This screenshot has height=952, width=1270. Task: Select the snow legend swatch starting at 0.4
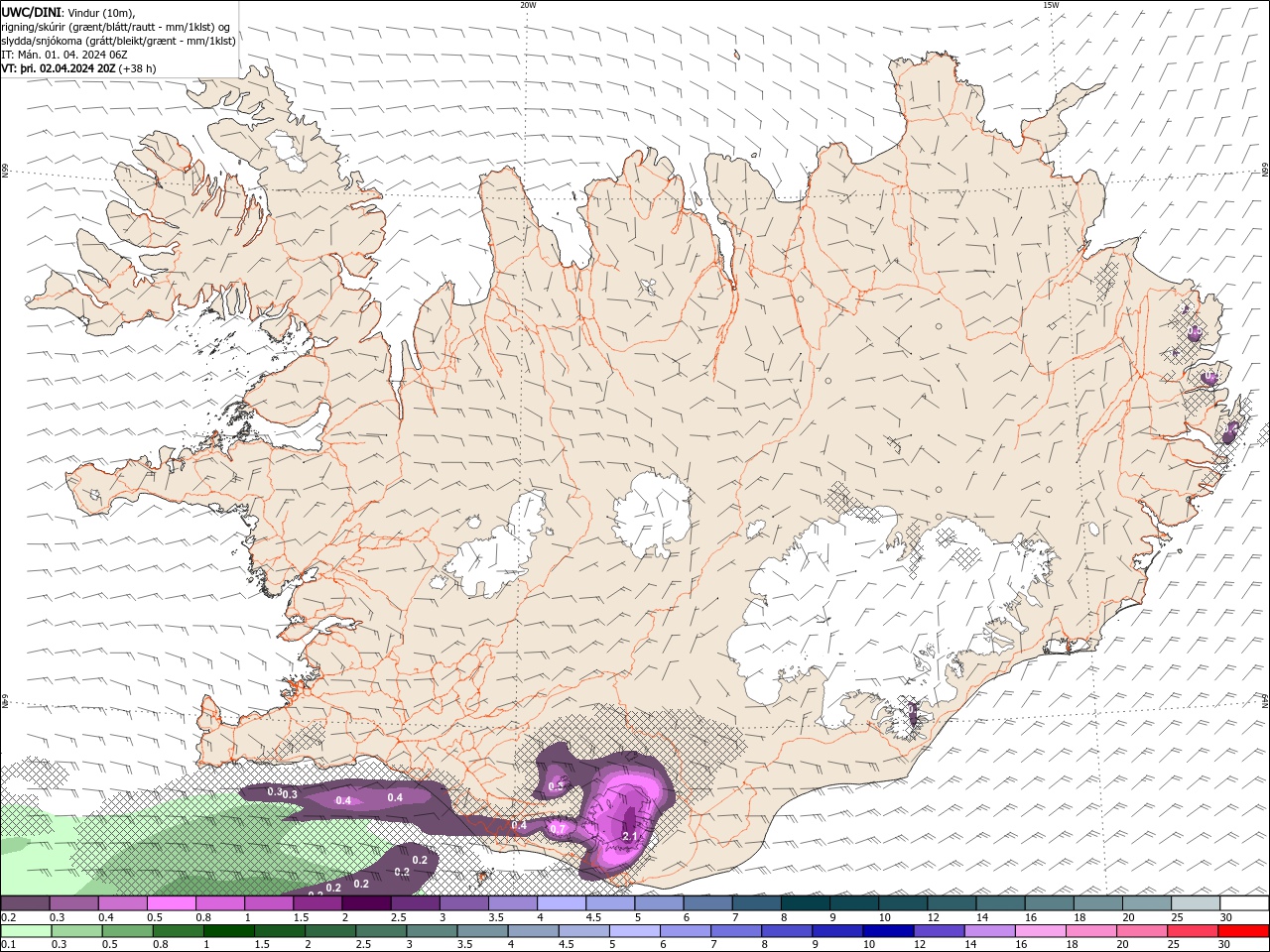(x=122, y=903)
